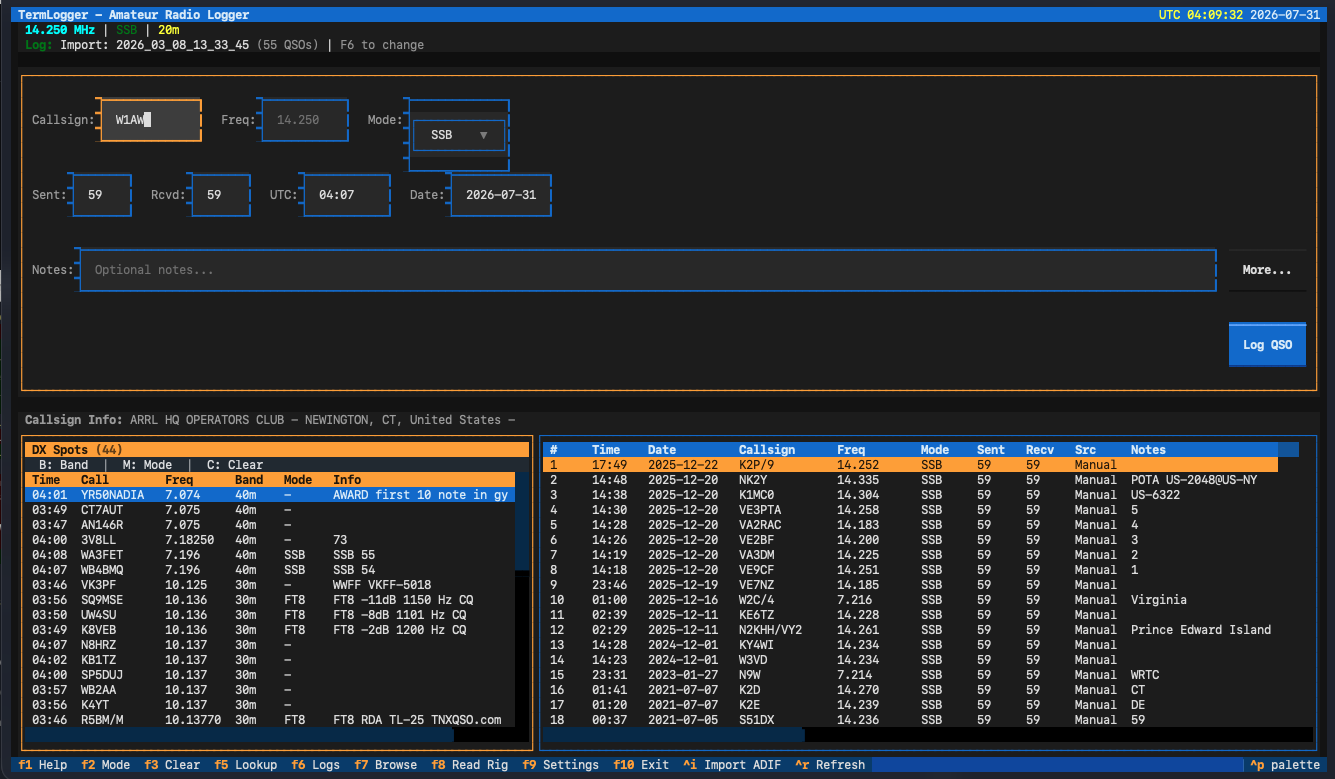
Task: Sort DX spots by Time column header
Action: tap(46, 480)
